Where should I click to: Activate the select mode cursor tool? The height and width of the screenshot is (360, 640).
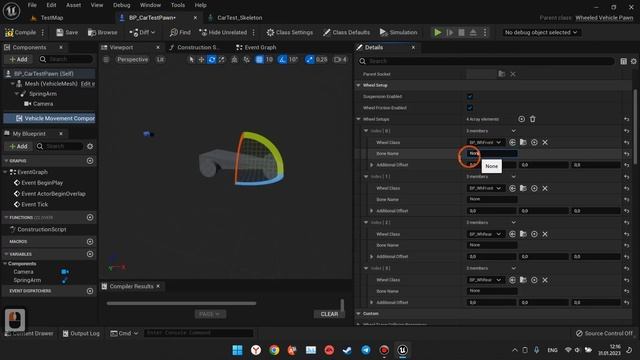191,60
